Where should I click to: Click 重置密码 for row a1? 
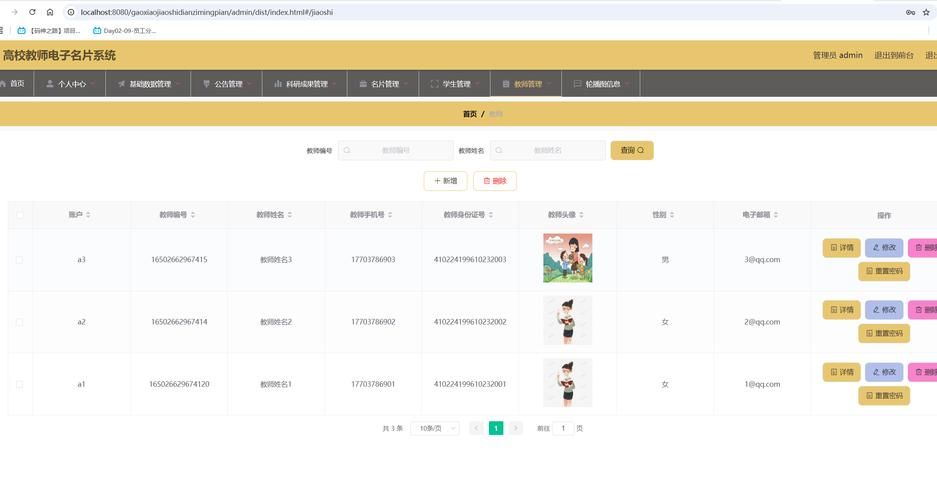click(884, 395)
